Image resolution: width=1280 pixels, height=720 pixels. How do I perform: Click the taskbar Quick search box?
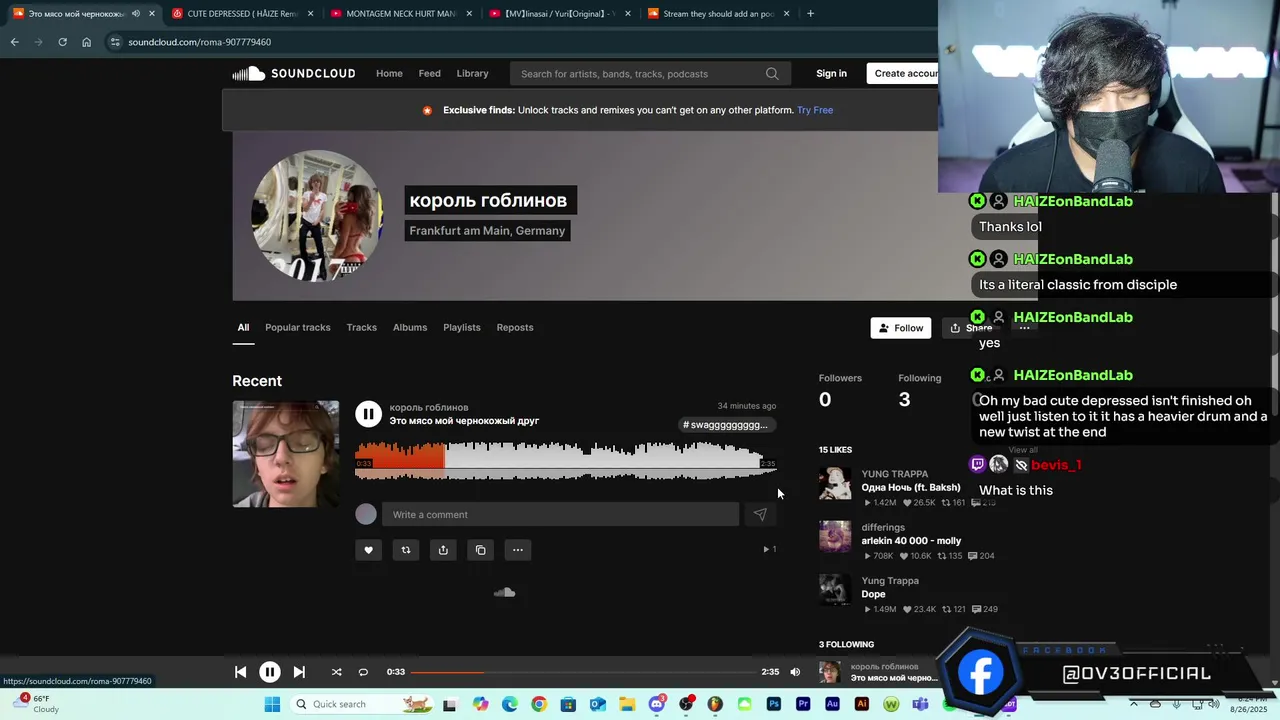point(358,704)
